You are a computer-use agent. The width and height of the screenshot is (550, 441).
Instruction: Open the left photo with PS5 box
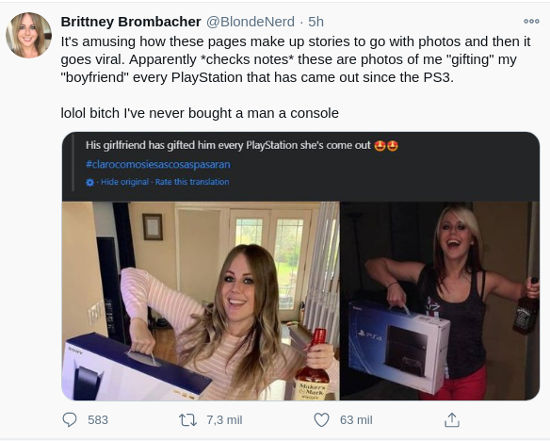tap(201, 301)
